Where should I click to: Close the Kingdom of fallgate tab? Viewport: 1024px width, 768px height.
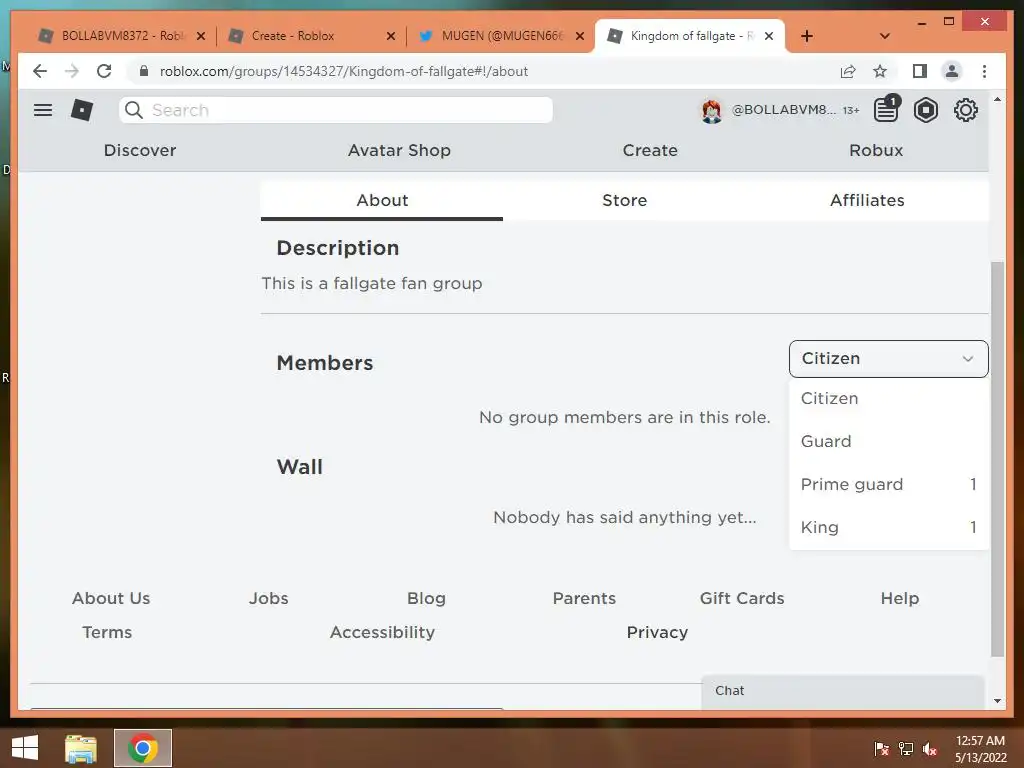pyautogui.click(x=769, y=36)
